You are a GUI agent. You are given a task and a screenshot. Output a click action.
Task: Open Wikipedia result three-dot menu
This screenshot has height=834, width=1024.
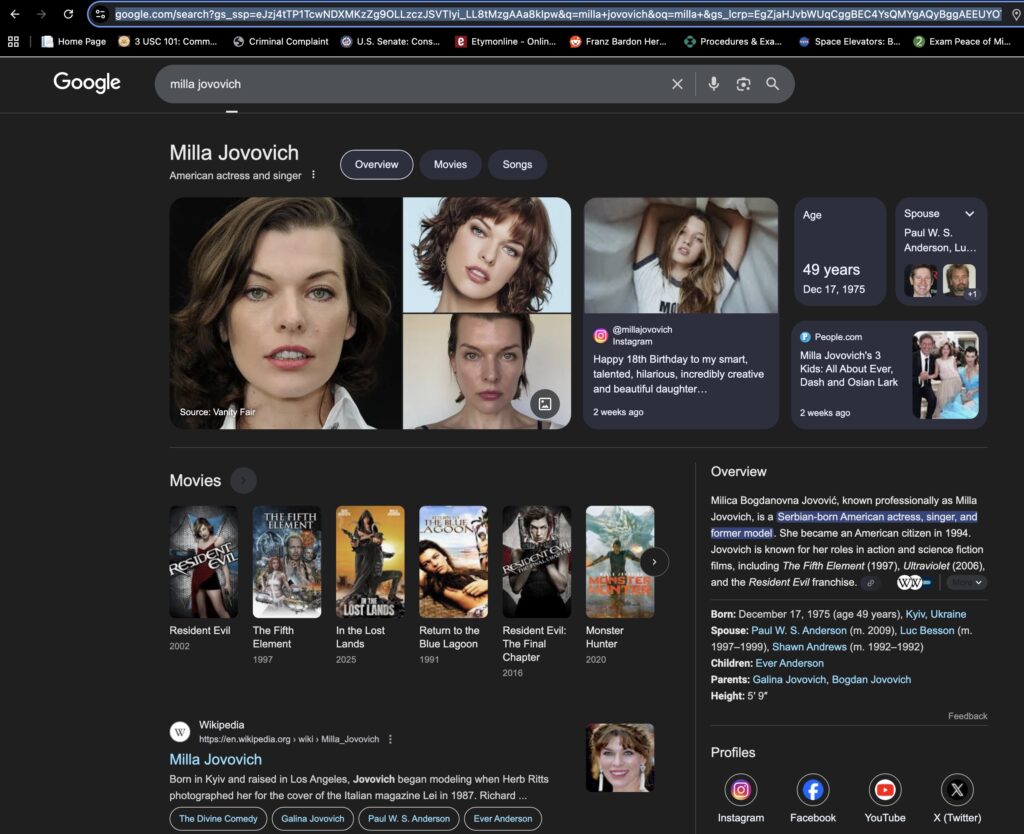pos(391,739)
